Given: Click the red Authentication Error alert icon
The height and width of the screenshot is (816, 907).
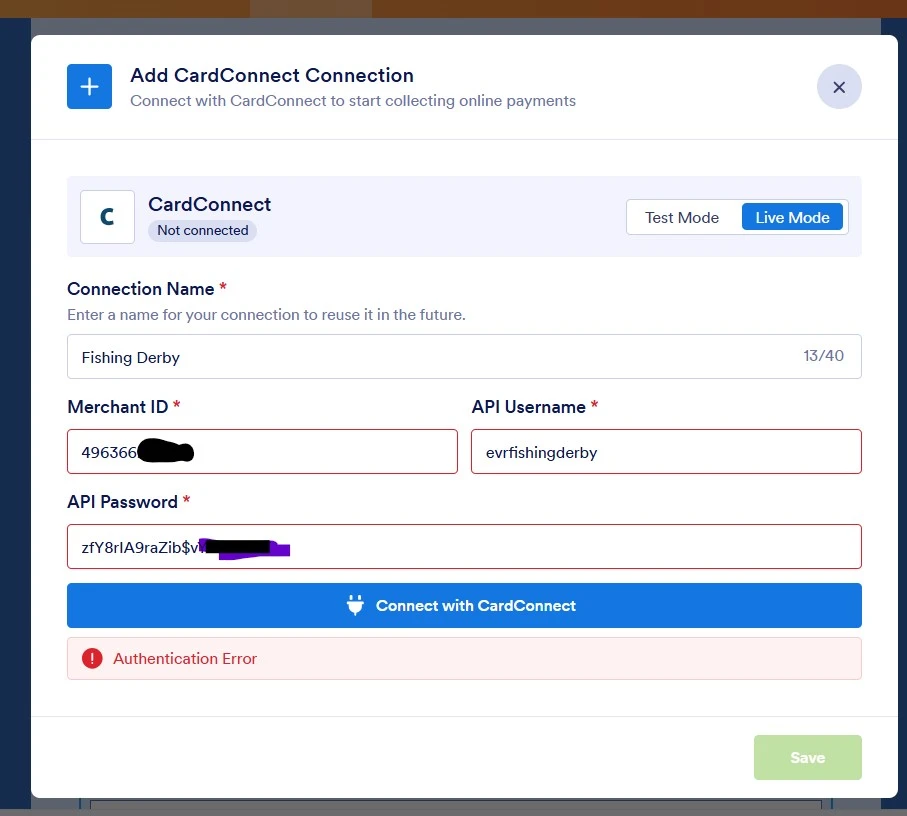Looking at the screenshot, I should [x=92, y=658].
